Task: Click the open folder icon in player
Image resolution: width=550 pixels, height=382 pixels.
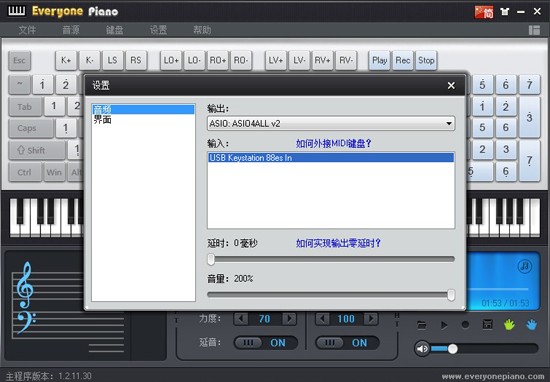Action: tap(422, 325)
